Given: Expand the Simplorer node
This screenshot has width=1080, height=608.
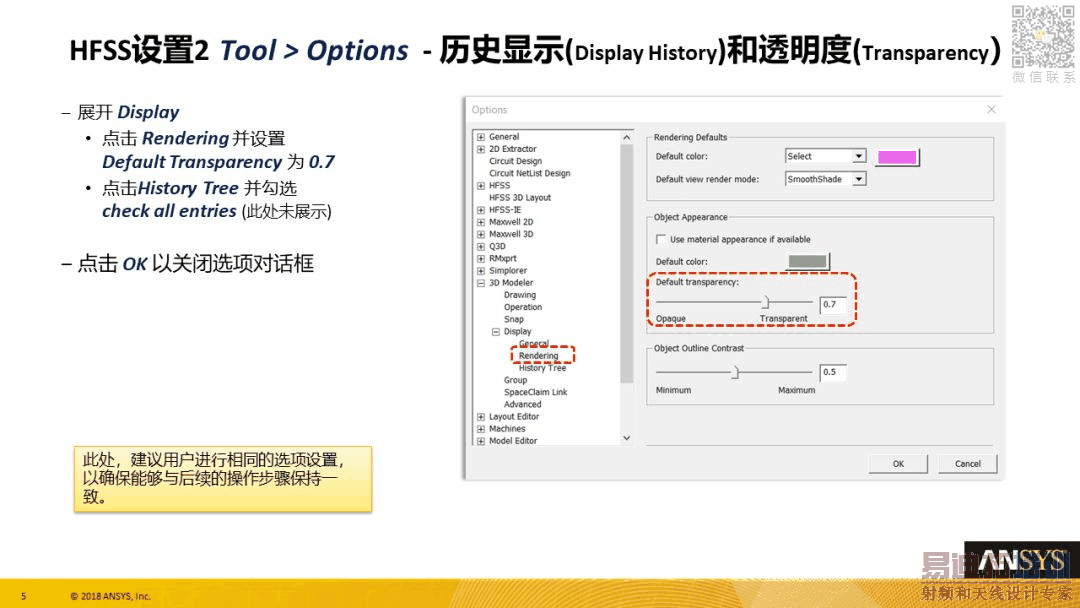Looking at the screenshot, I should 481,271.
